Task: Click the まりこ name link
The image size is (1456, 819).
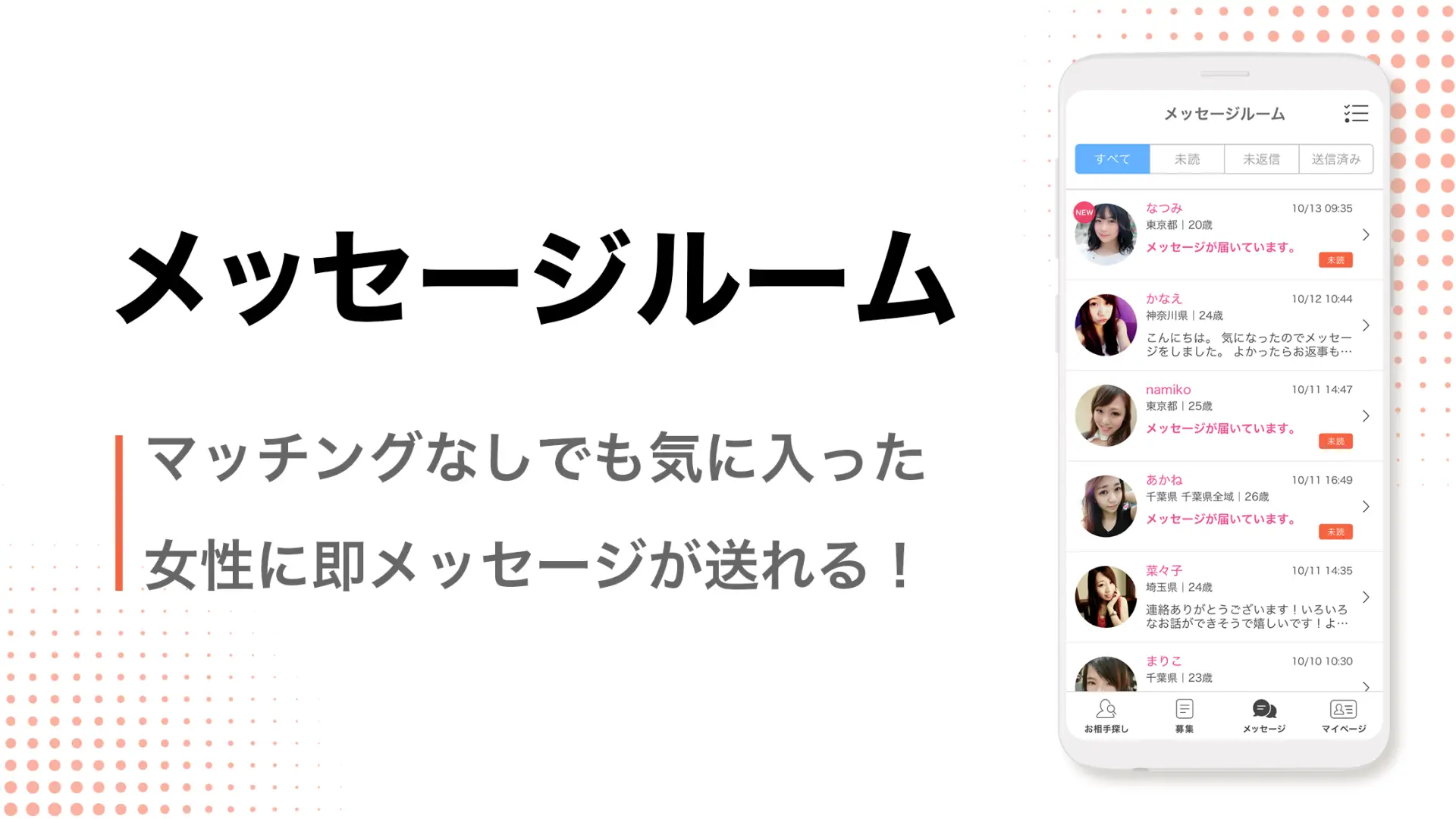Action: pos(1163,661)
